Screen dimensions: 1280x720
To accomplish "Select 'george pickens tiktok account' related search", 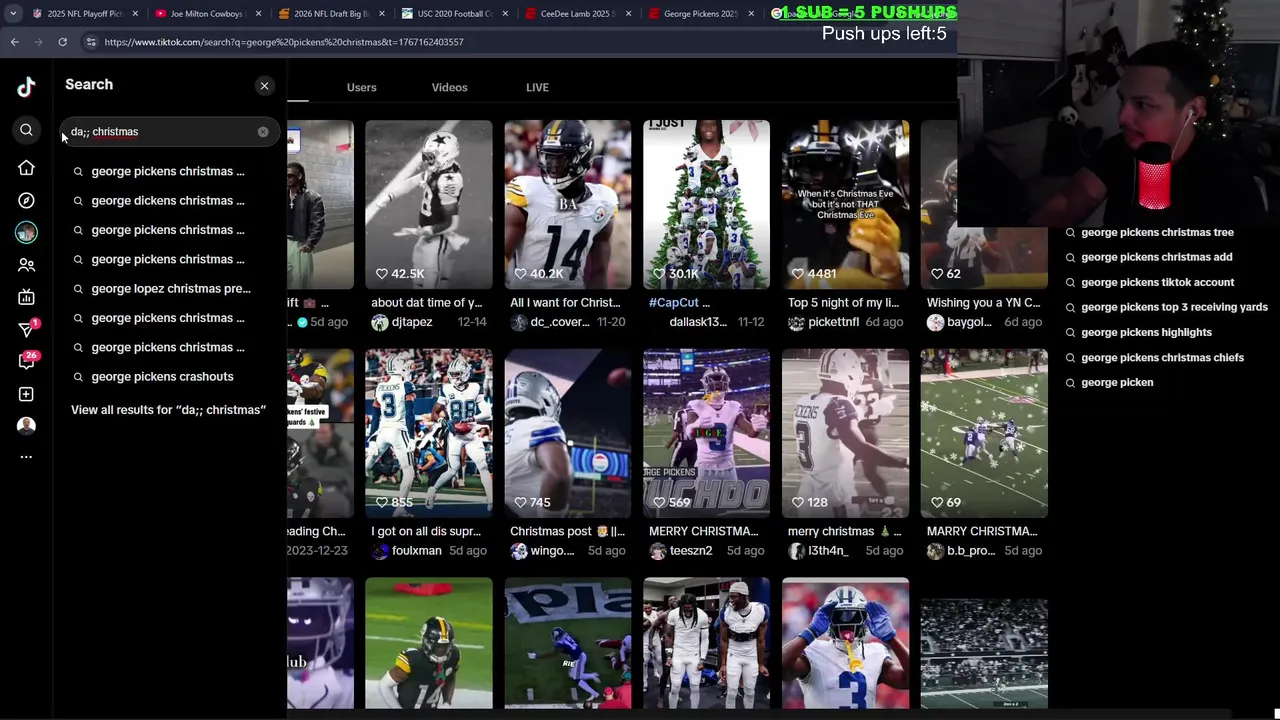I will 1157,282.
